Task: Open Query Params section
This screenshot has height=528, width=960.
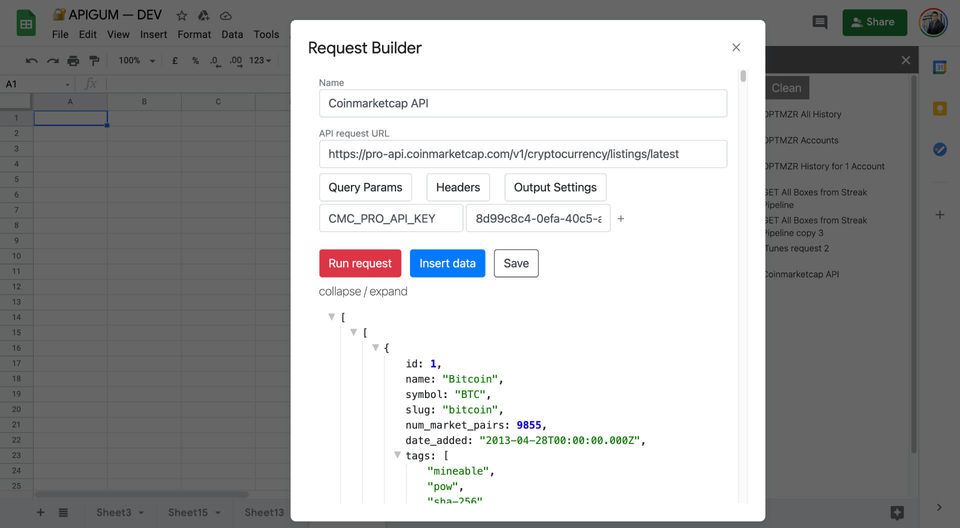Action: (x=366, y=187)
